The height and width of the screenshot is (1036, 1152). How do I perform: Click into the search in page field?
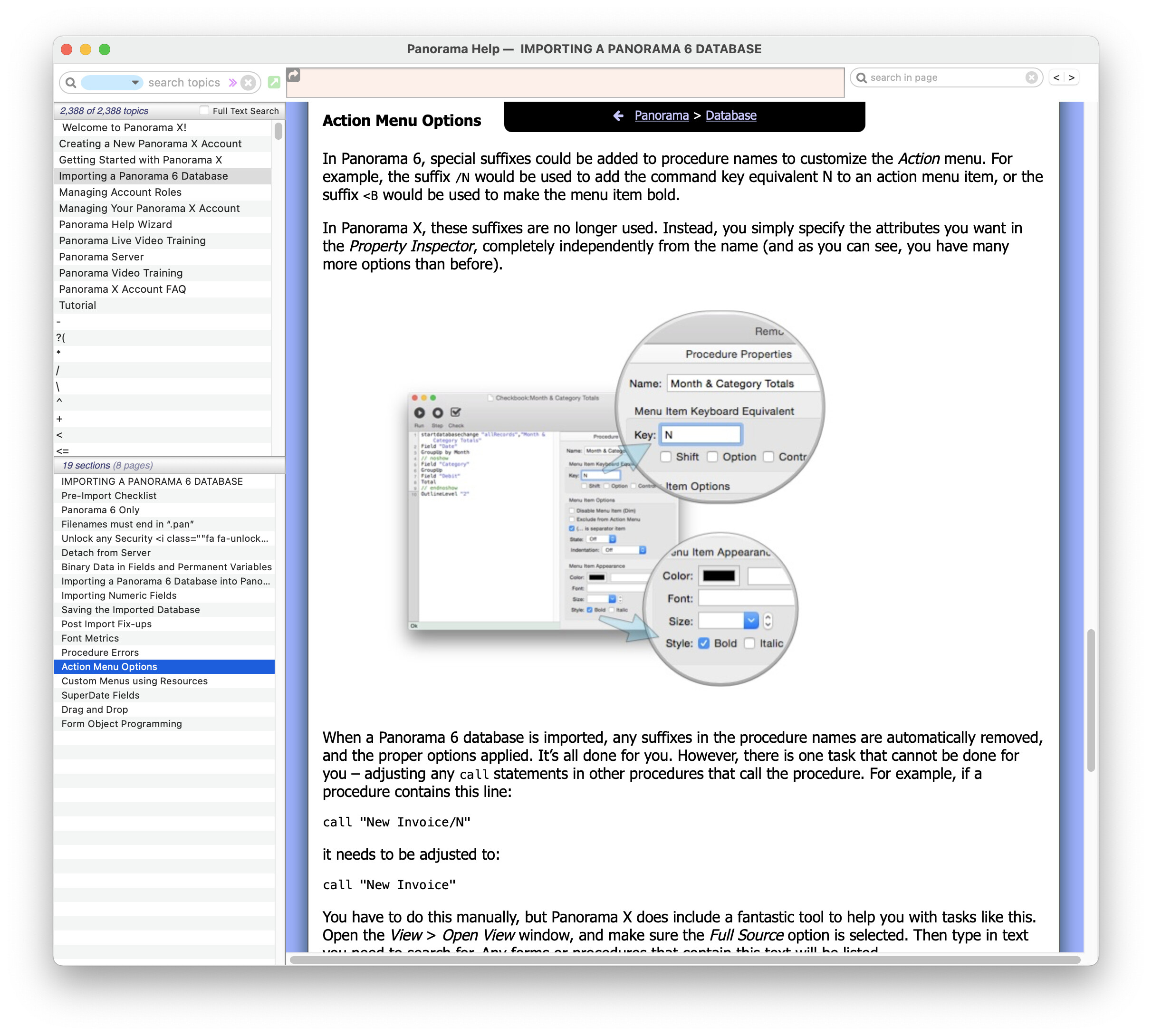tap(946, 77)
